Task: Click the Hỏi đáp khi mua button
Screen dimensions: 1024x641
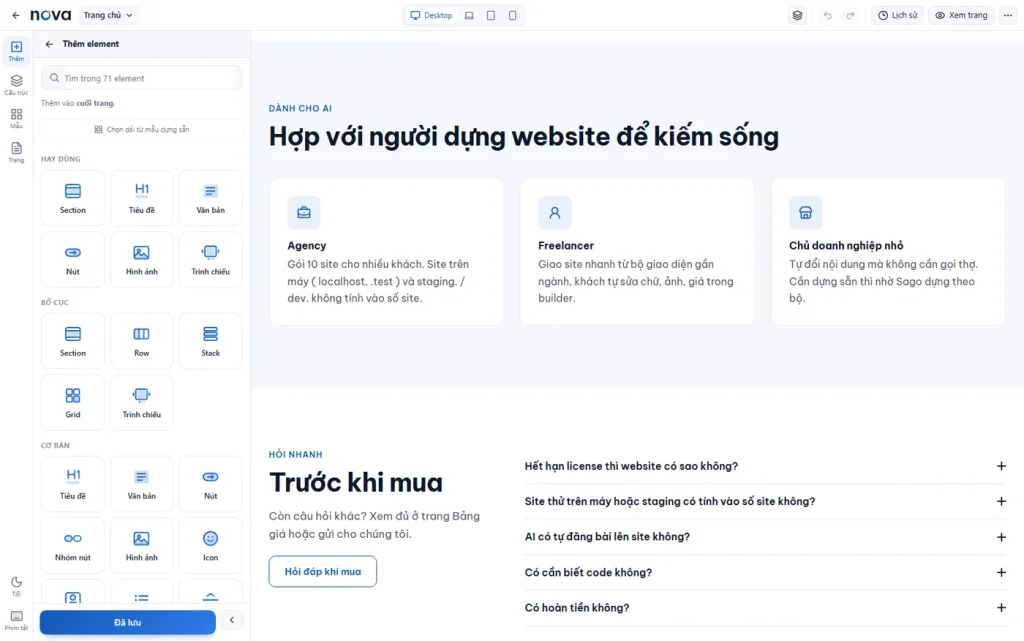Action: [323, 571]
